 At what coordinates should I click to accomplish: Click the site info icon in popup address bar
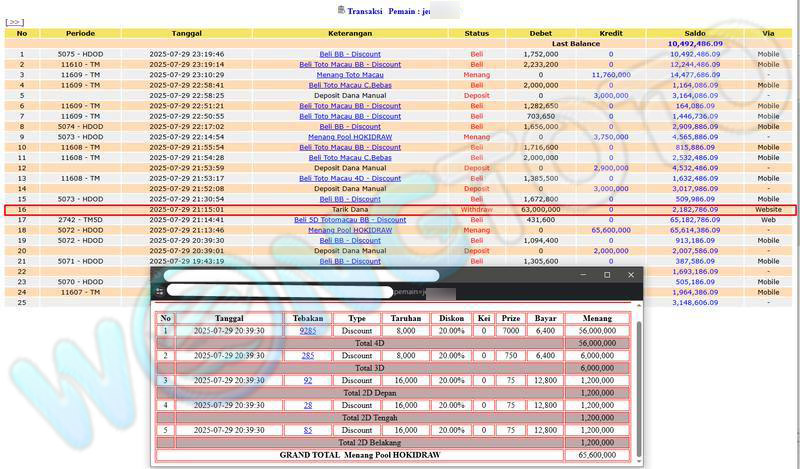tap(158, 291)
